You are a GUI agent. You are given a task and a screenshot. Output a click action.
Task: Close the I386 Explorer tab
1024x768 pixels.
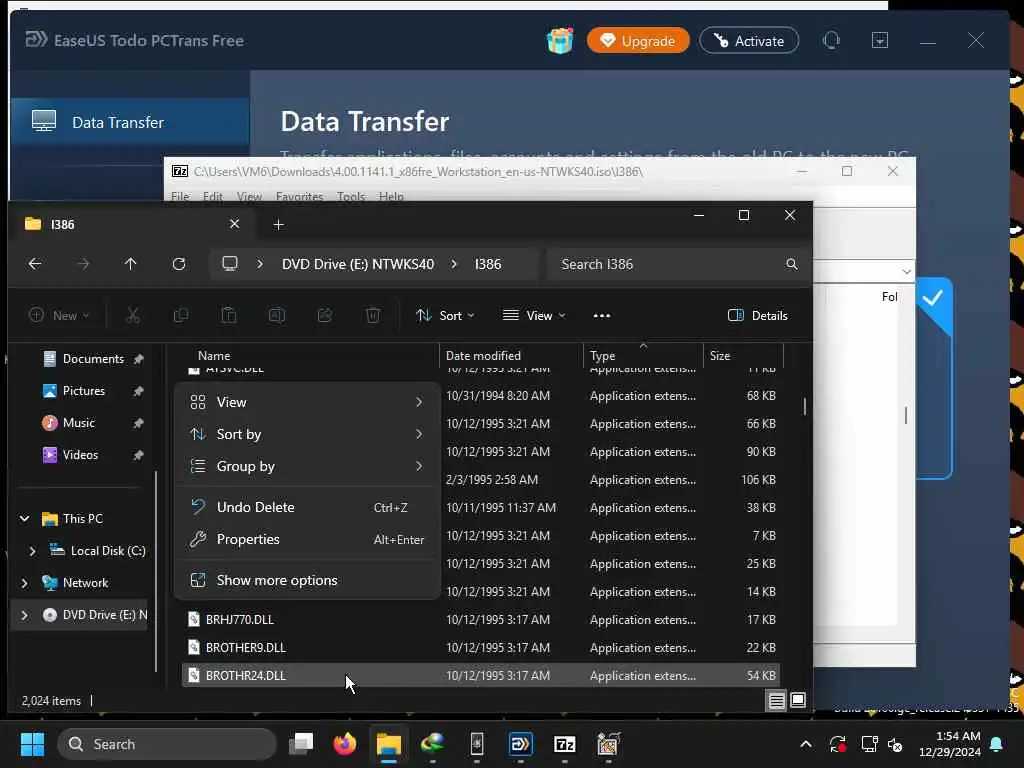pos(234,224)
